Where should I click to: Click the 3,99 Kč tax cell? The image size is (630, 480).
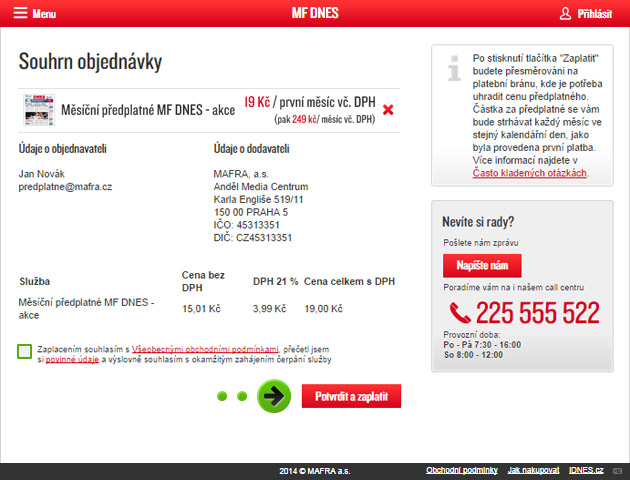click(269, 308)
